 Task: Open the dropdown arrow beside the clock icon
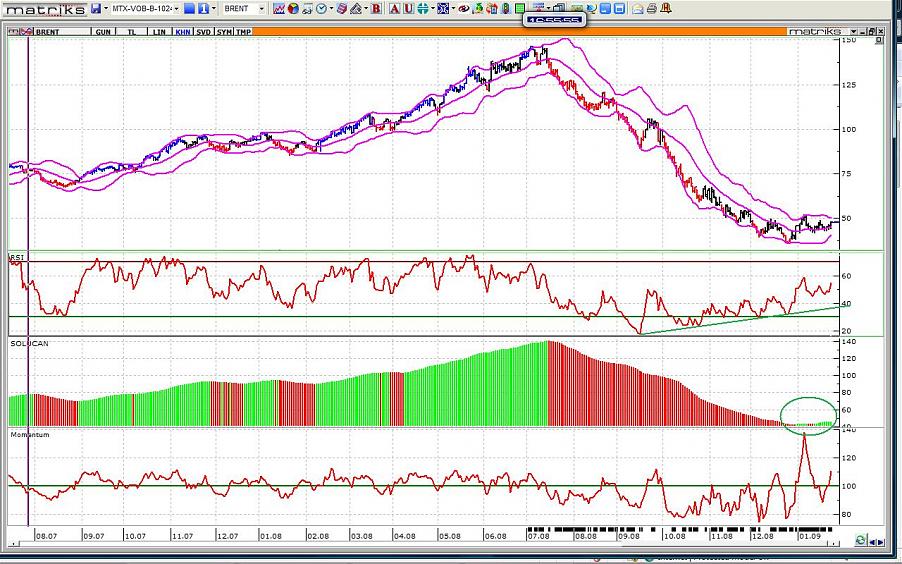tap(334, 8)
